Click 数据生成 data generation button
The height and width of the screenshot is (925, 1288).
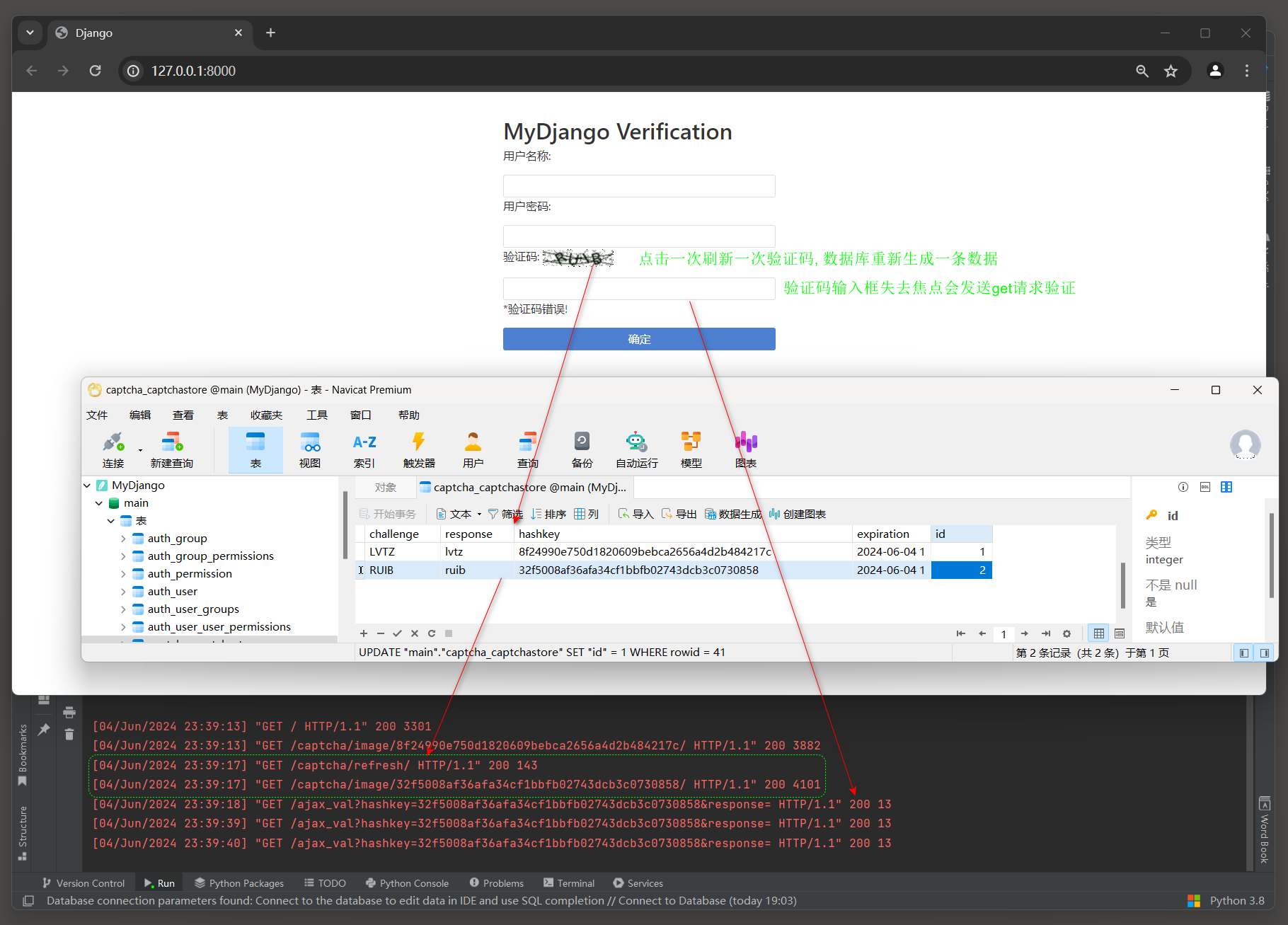(x=733, y=515)
